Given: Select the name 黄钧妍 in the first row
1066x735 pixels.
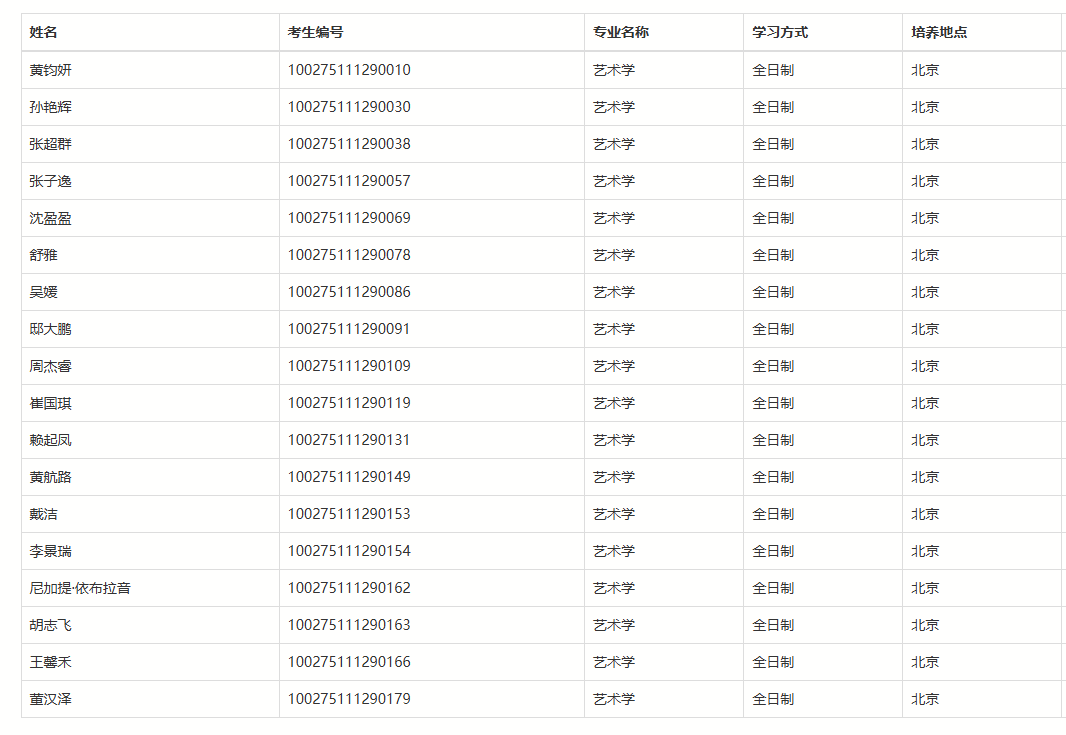Looking at the screenshot, I should [x=44, y=70].
